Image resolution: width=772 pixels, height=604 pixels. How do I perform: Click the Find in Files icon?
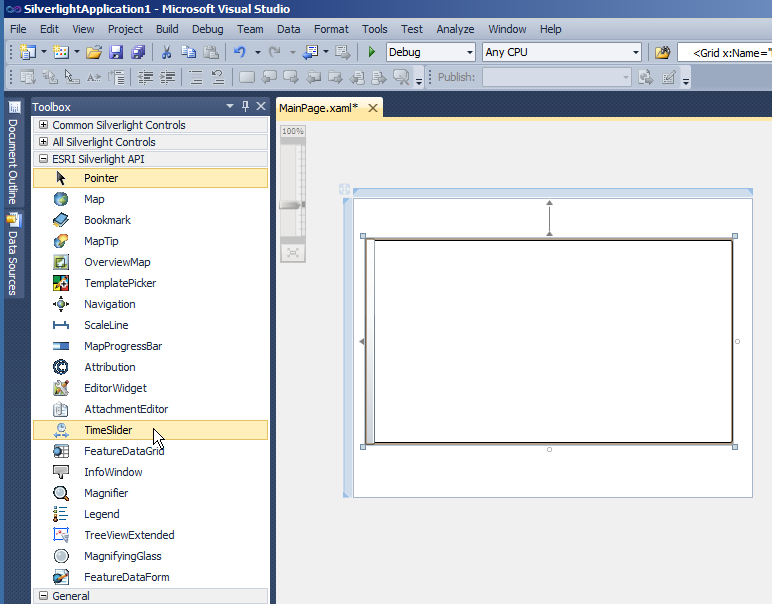point(663,52)
